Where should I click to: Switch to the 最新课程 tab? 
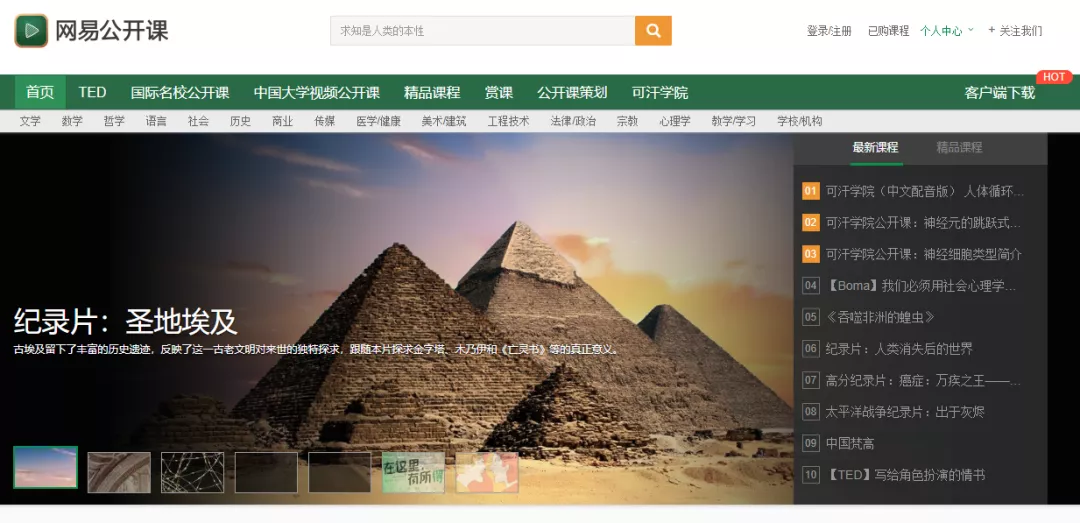[x=875, y=147]
